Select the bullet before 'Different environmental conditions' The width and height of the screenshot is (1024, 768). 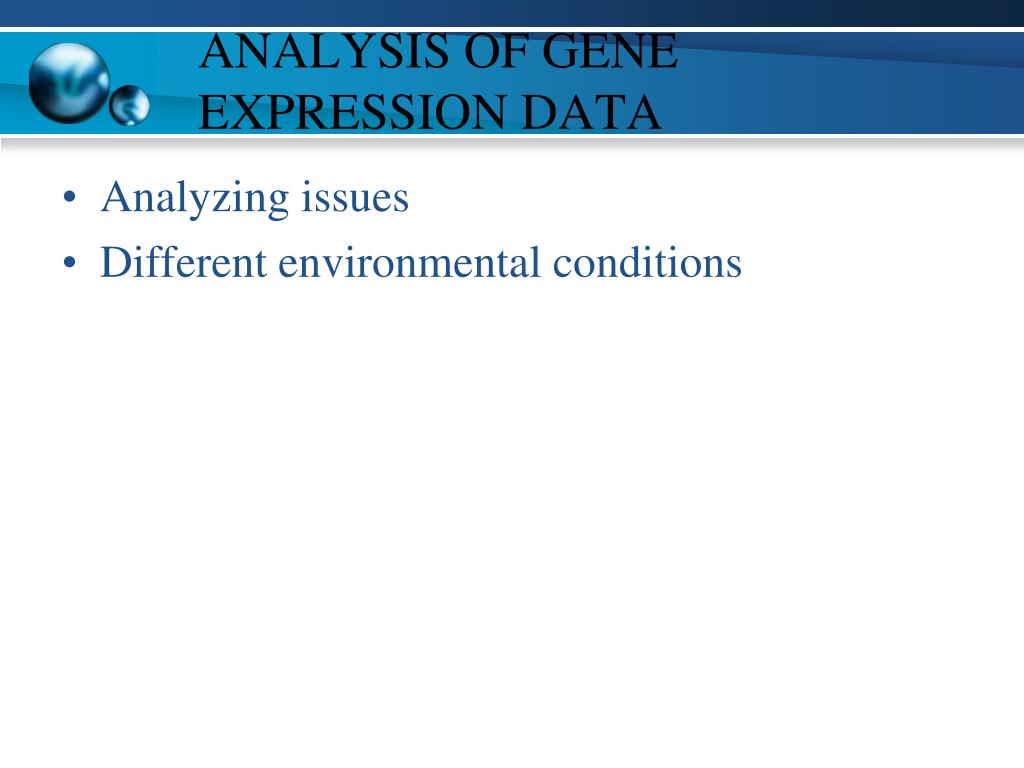coord(69,263)
